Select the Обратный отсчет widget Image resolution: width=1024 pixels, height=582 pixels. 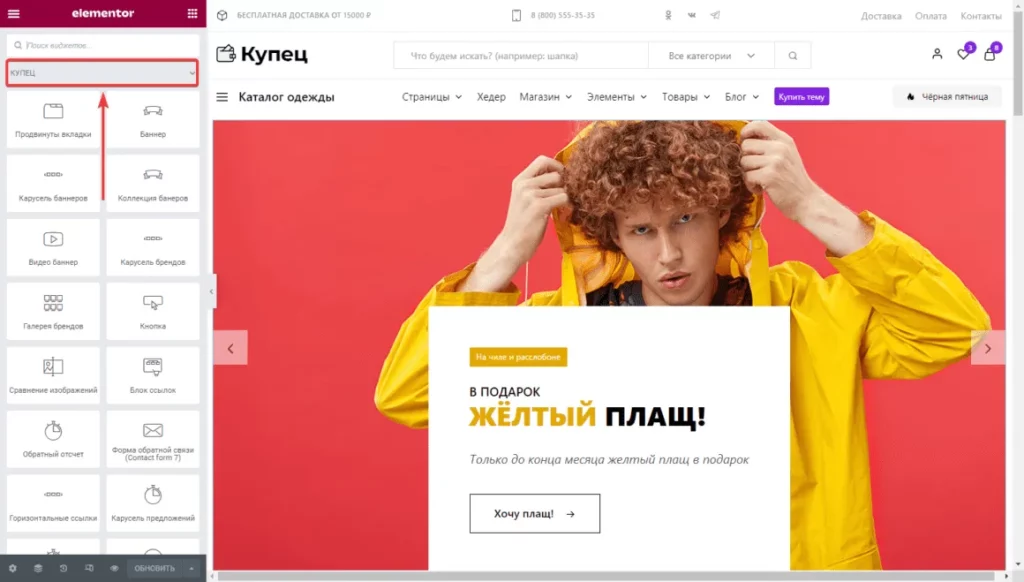[53, 439]
